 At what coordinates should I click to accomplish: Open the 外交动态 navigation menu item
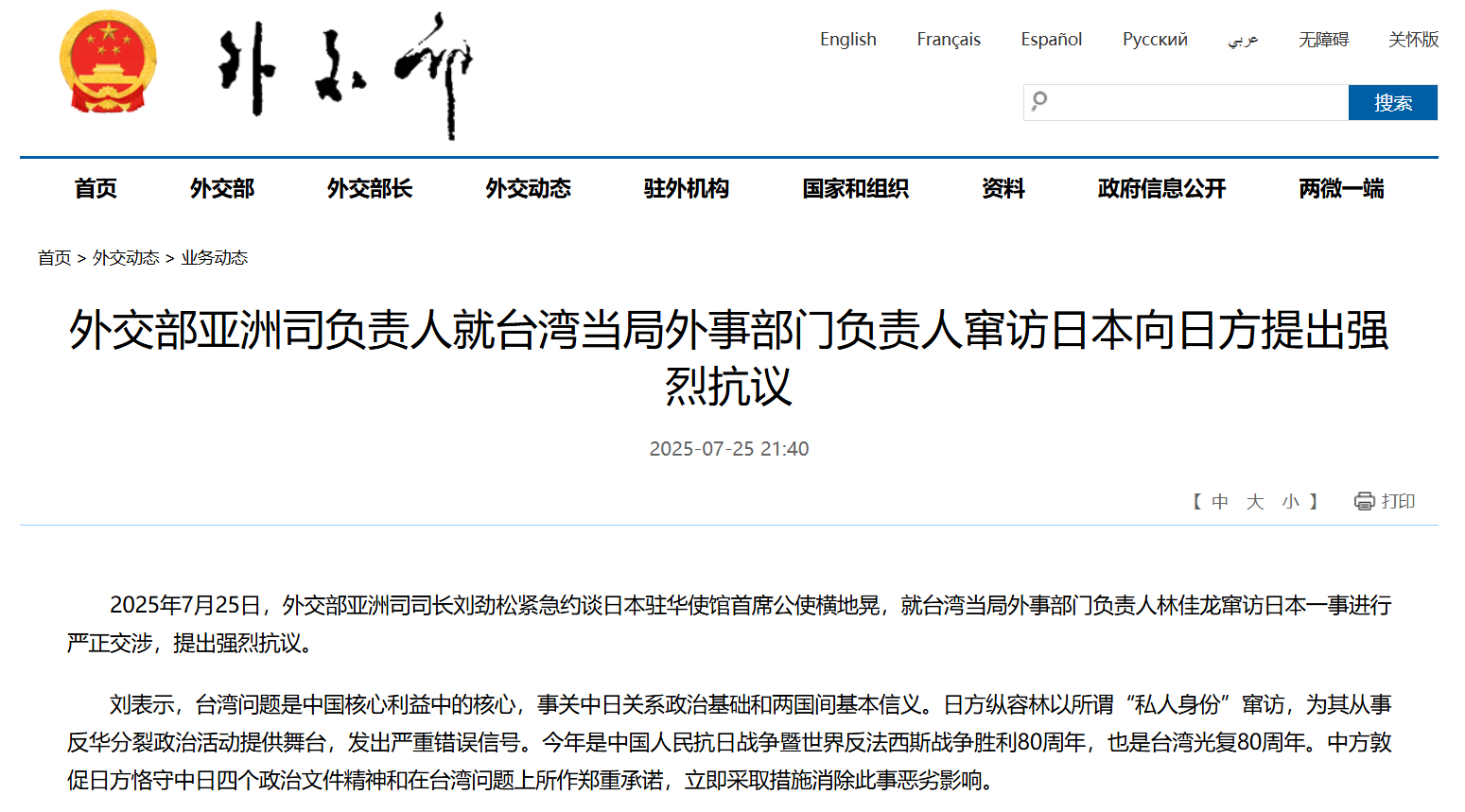[528, 189]
